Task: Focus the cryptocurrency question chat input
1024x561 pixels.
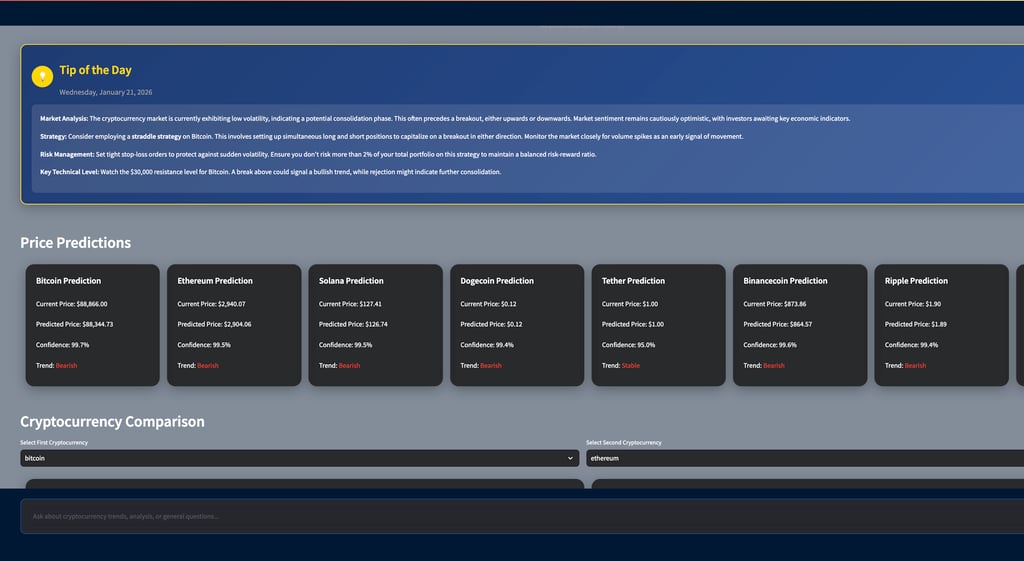Action: pos(522,517)
